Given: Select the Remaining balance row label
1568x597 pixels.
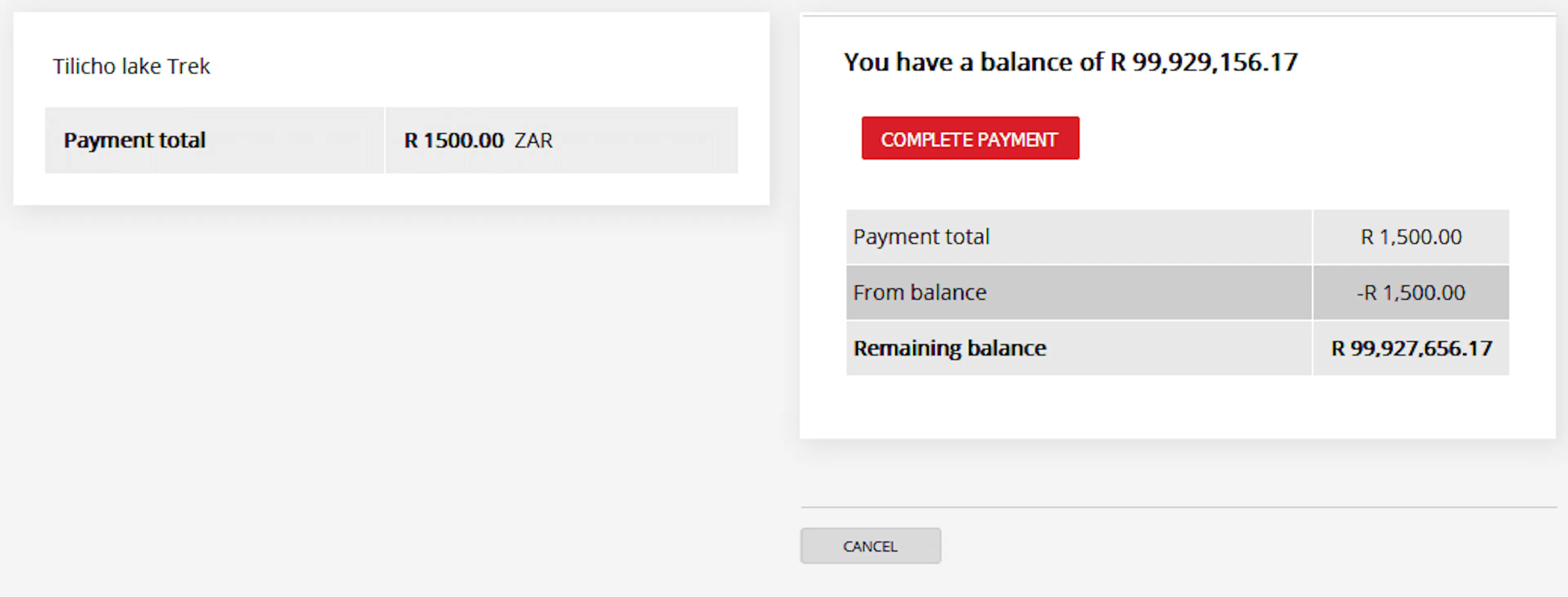Looking at the screenshot, I should (x=949, y=348).
